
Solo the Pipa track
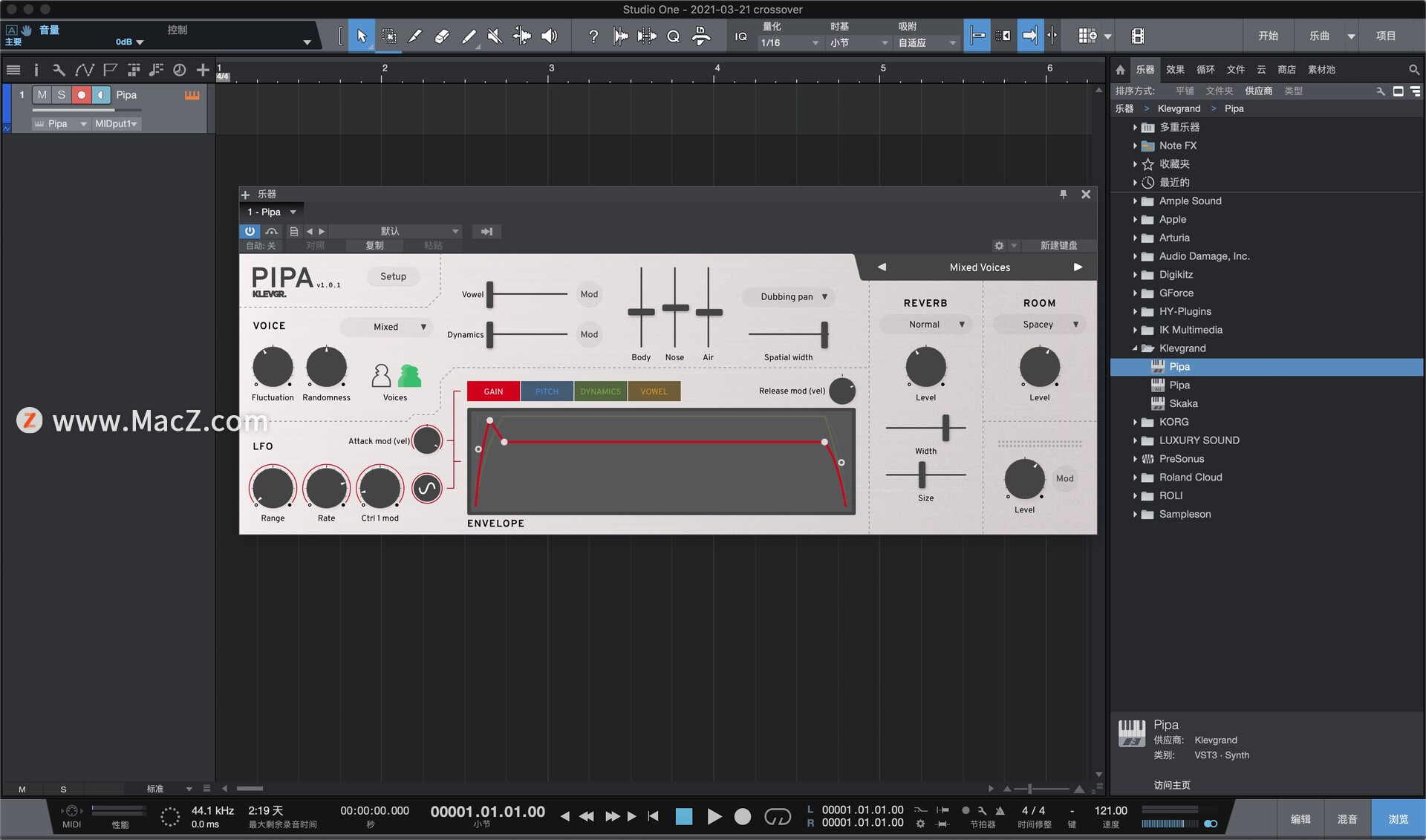click(62, 95)
